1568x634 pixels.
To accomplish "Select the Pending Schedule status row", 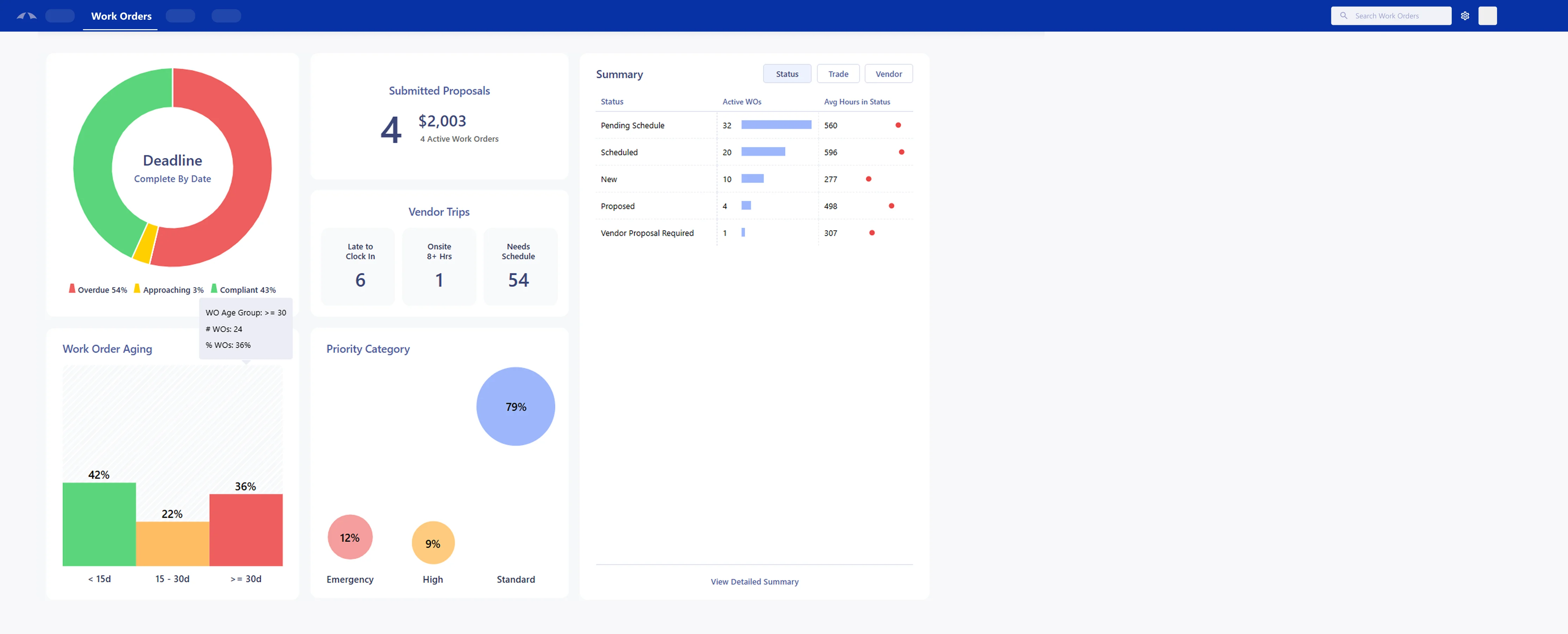I will coord(754,125).
